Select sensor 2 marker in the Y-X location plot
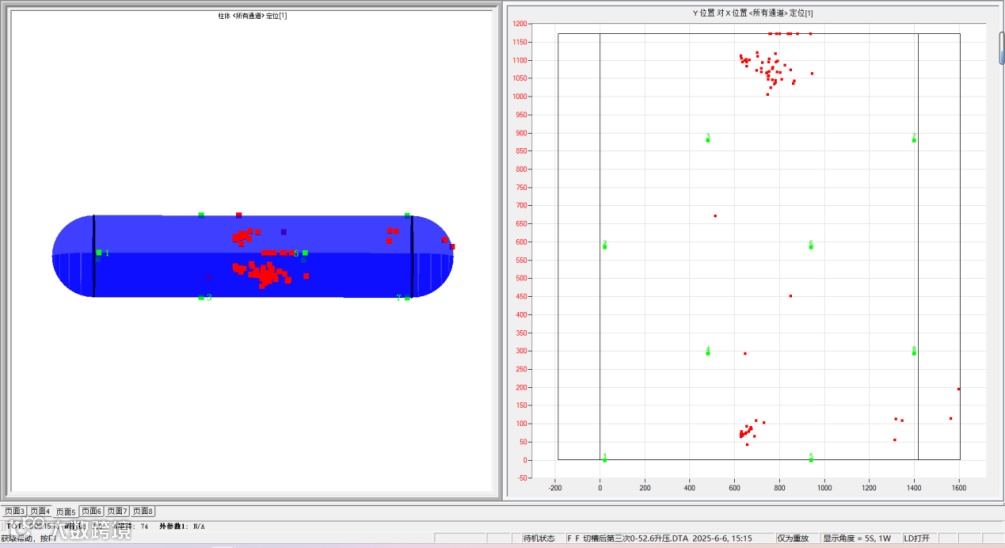1005x548 pixels. coord(604,246)
